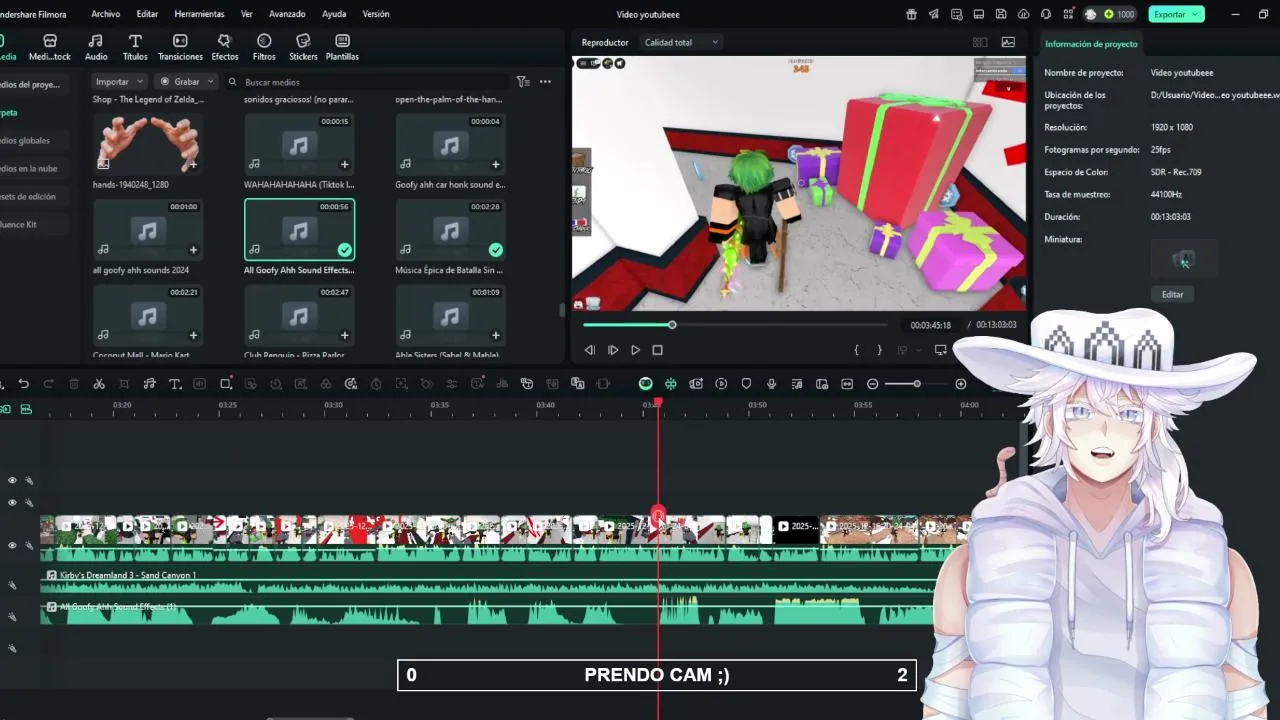This screenshot has height=720, width=1280.
Task: Click the cloud upload icon in the title bar
Action: point(1023,14)
